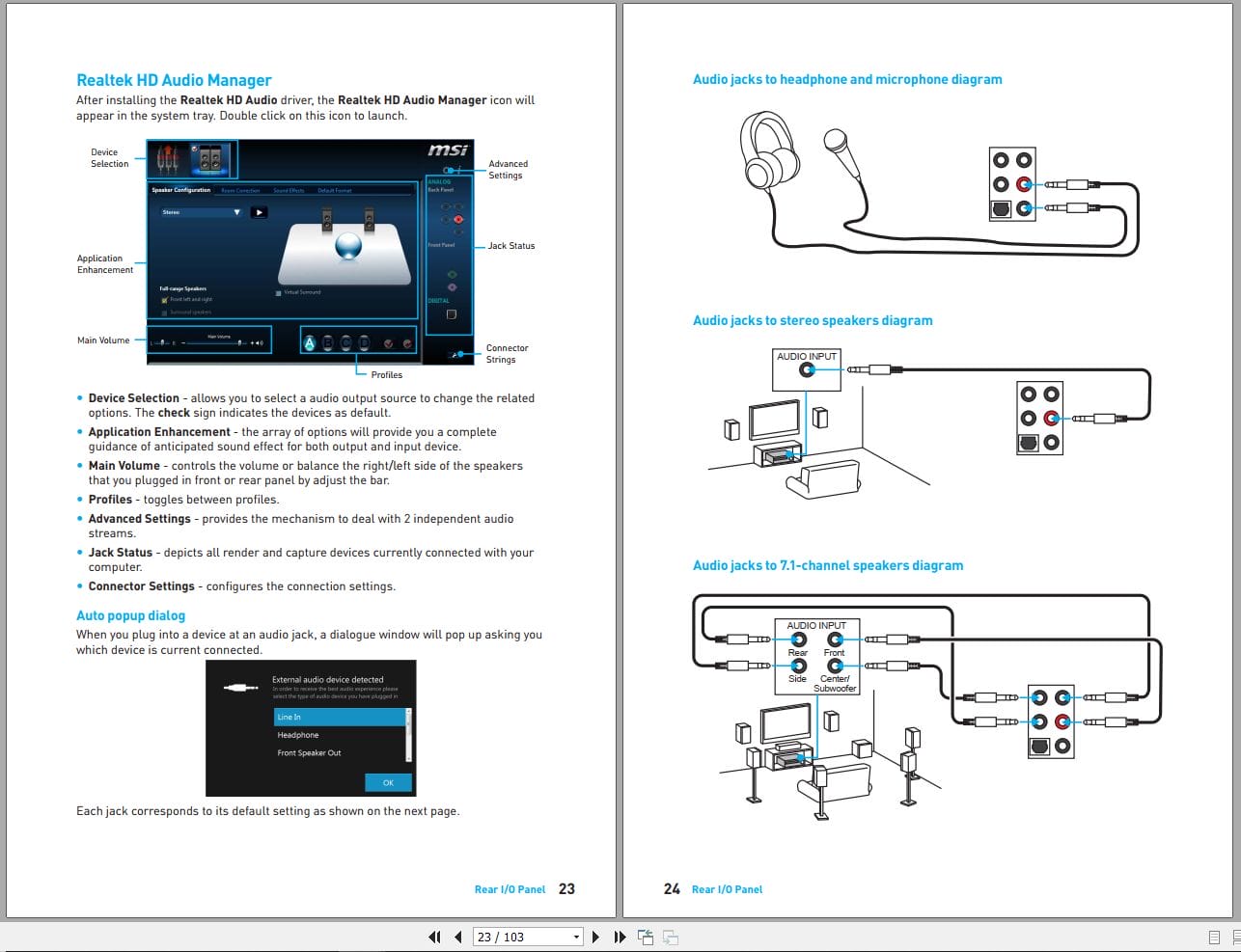The height and width of the screenshot is (952, 1241).
Task: Click the speaker test play button
Action: pyautogui.click(x=259, y=212)
